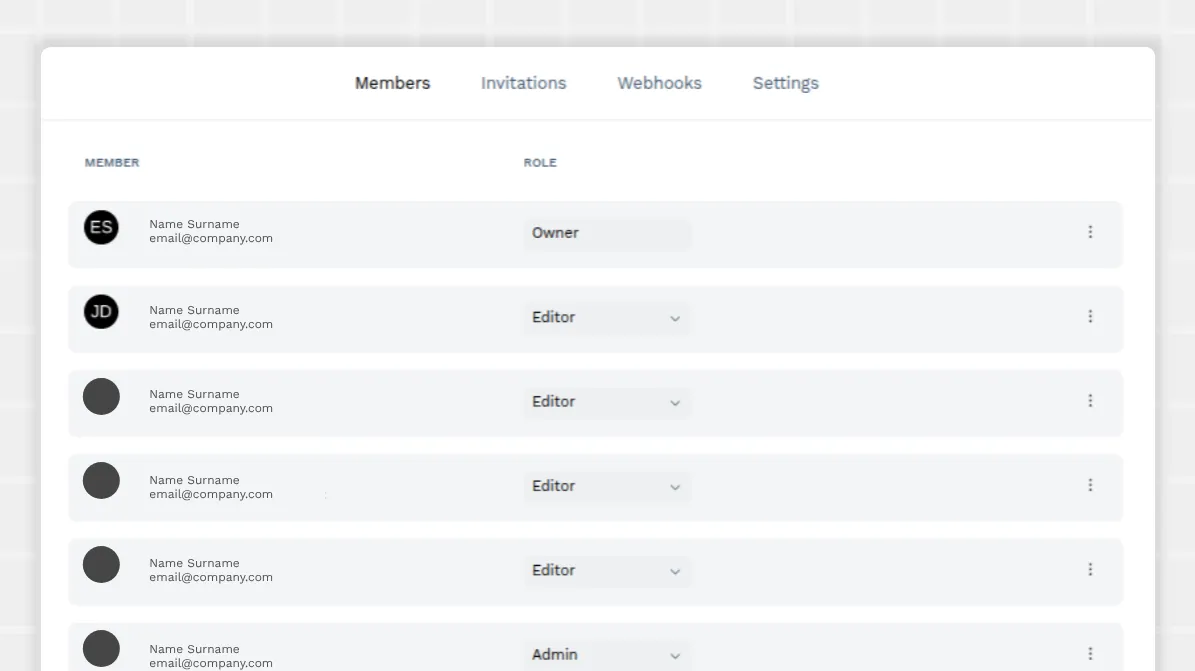Open the Editor role dropdown for user JD
The height and width of the screenshot is (671, 1195).
[606, 317]
